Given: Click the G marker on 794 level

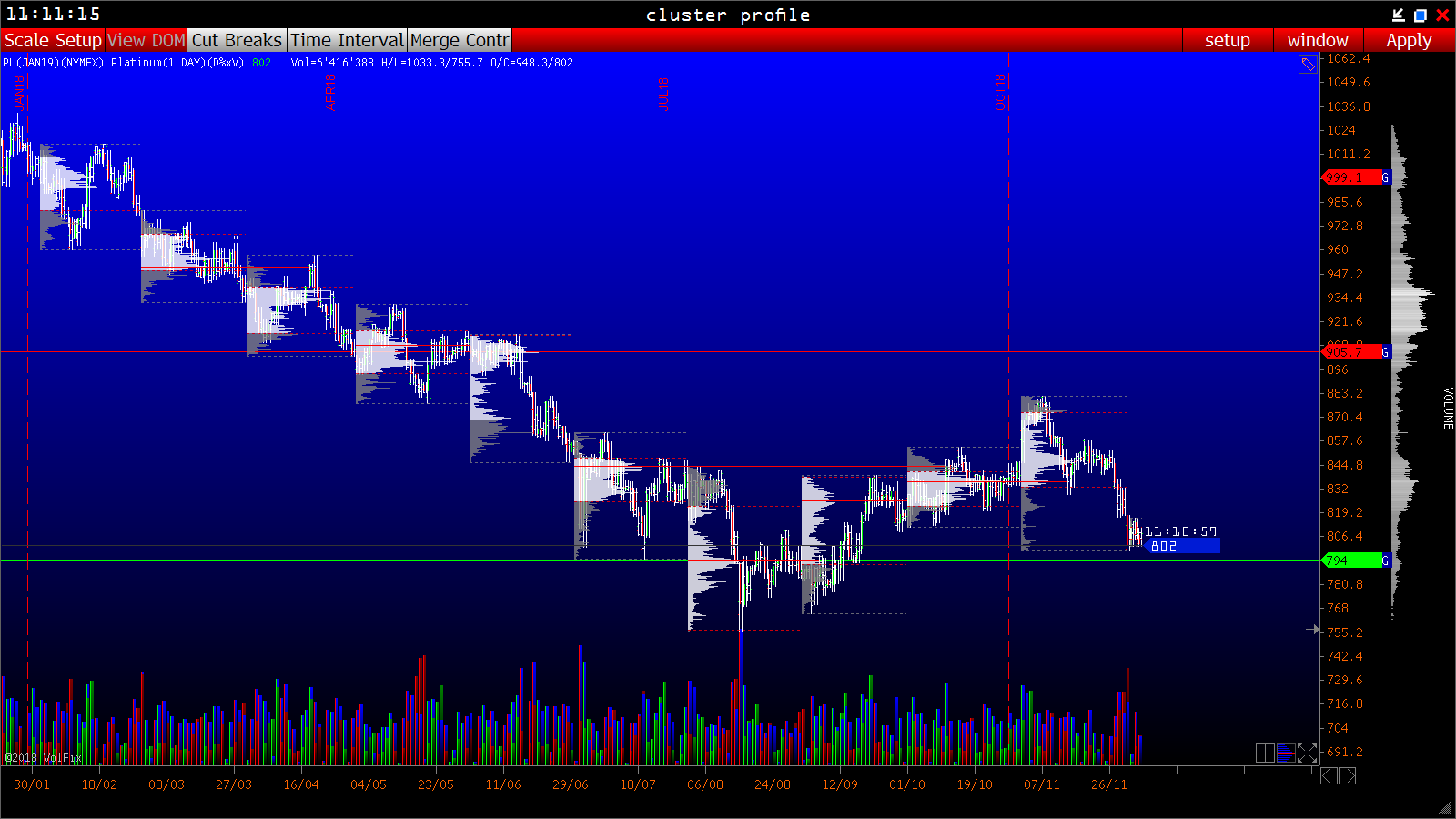Looking at the screenshot, I should (x=1386, y=561).
